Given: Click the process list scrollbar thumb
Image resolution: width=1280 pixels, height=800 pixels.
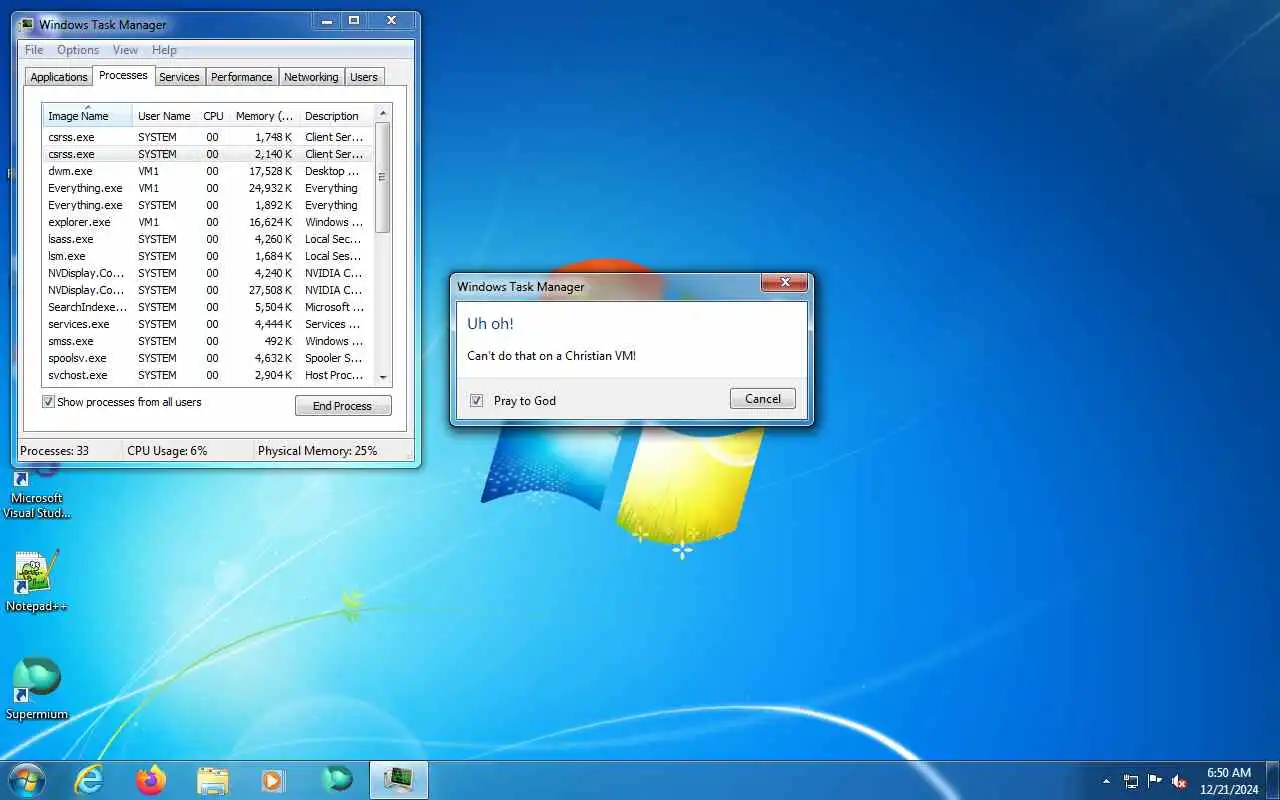Looking at the screenshot, I should (382, 177).
